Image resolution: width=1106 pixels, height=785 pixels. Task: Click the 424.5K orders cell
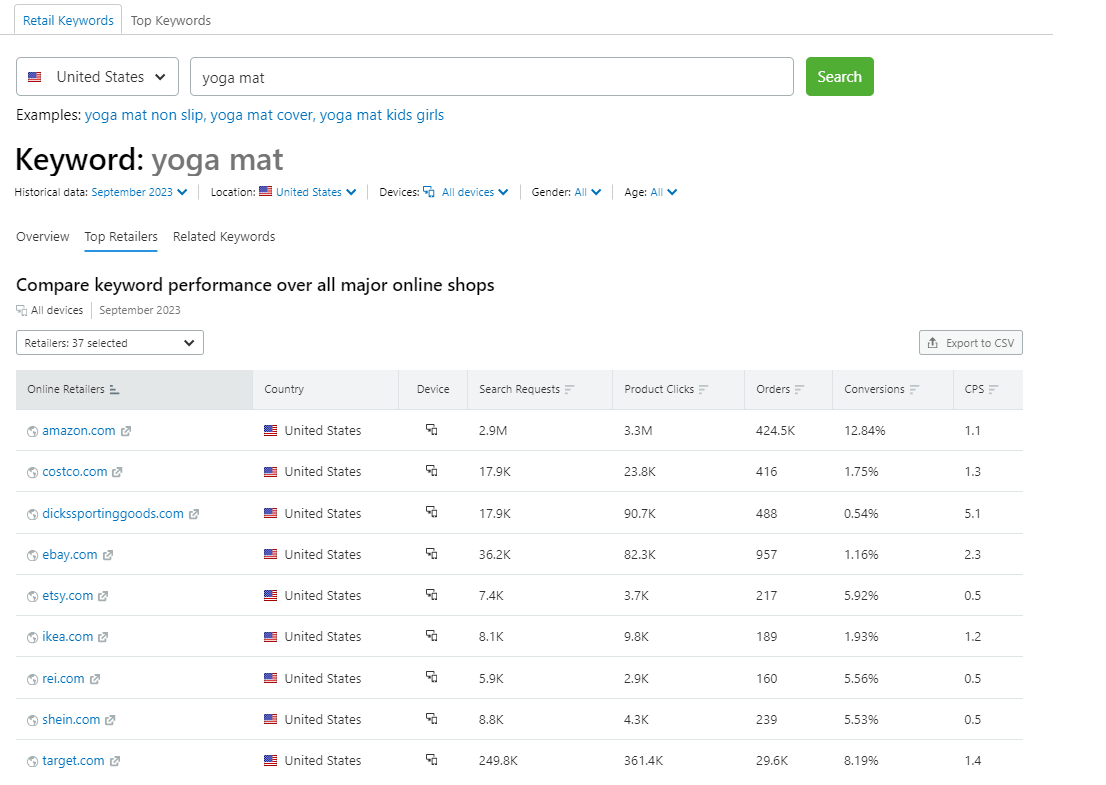[775, 430]
